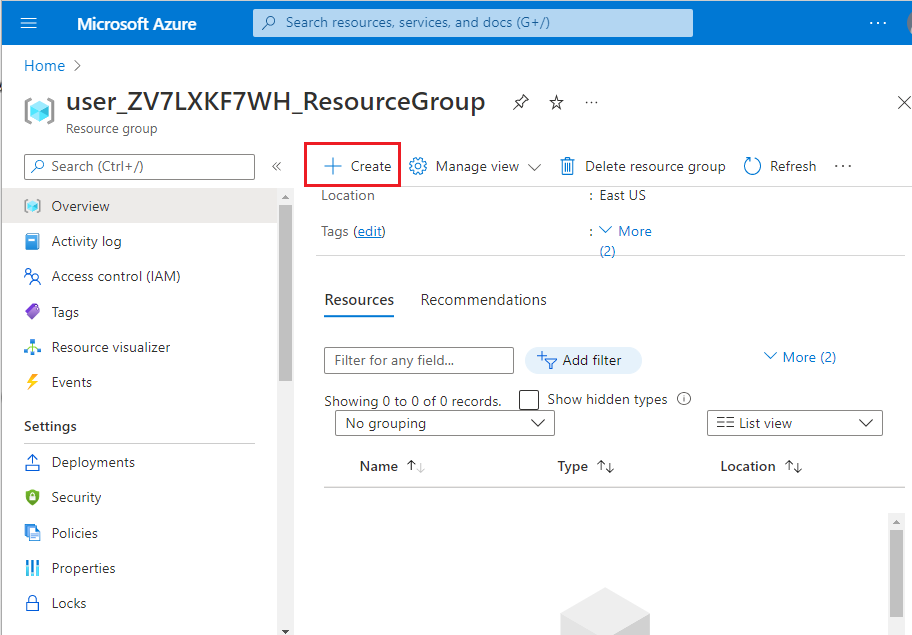Switch to the Recommendations tab

click(483, 300)
